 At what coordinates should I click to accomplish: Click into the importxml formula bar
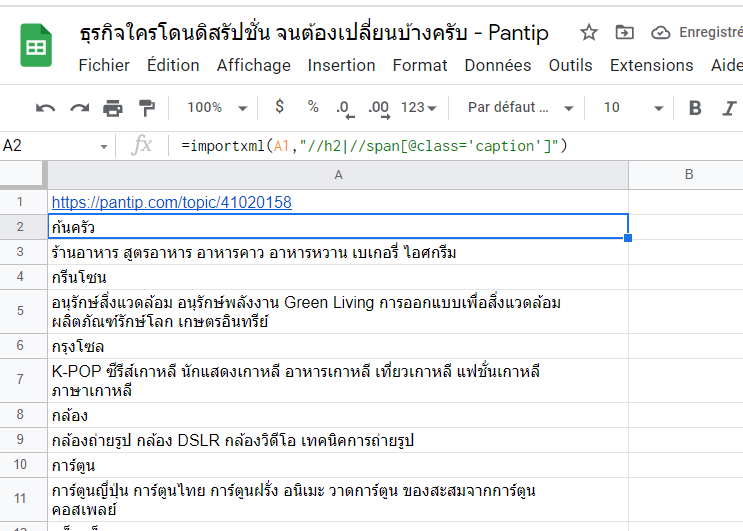(x=455, y=146)
